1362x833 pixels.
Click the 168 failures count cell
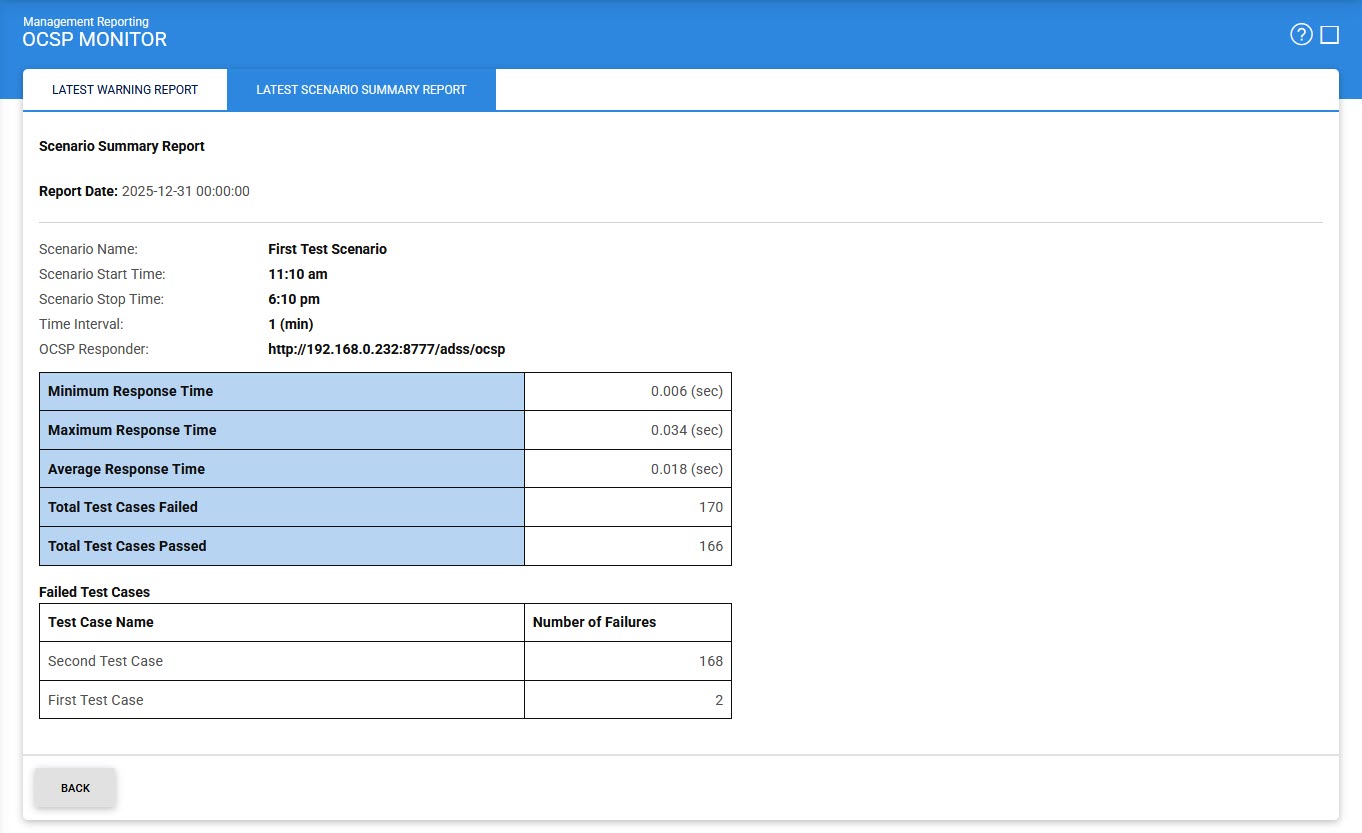pyautogui.click(x=710, y=661)
